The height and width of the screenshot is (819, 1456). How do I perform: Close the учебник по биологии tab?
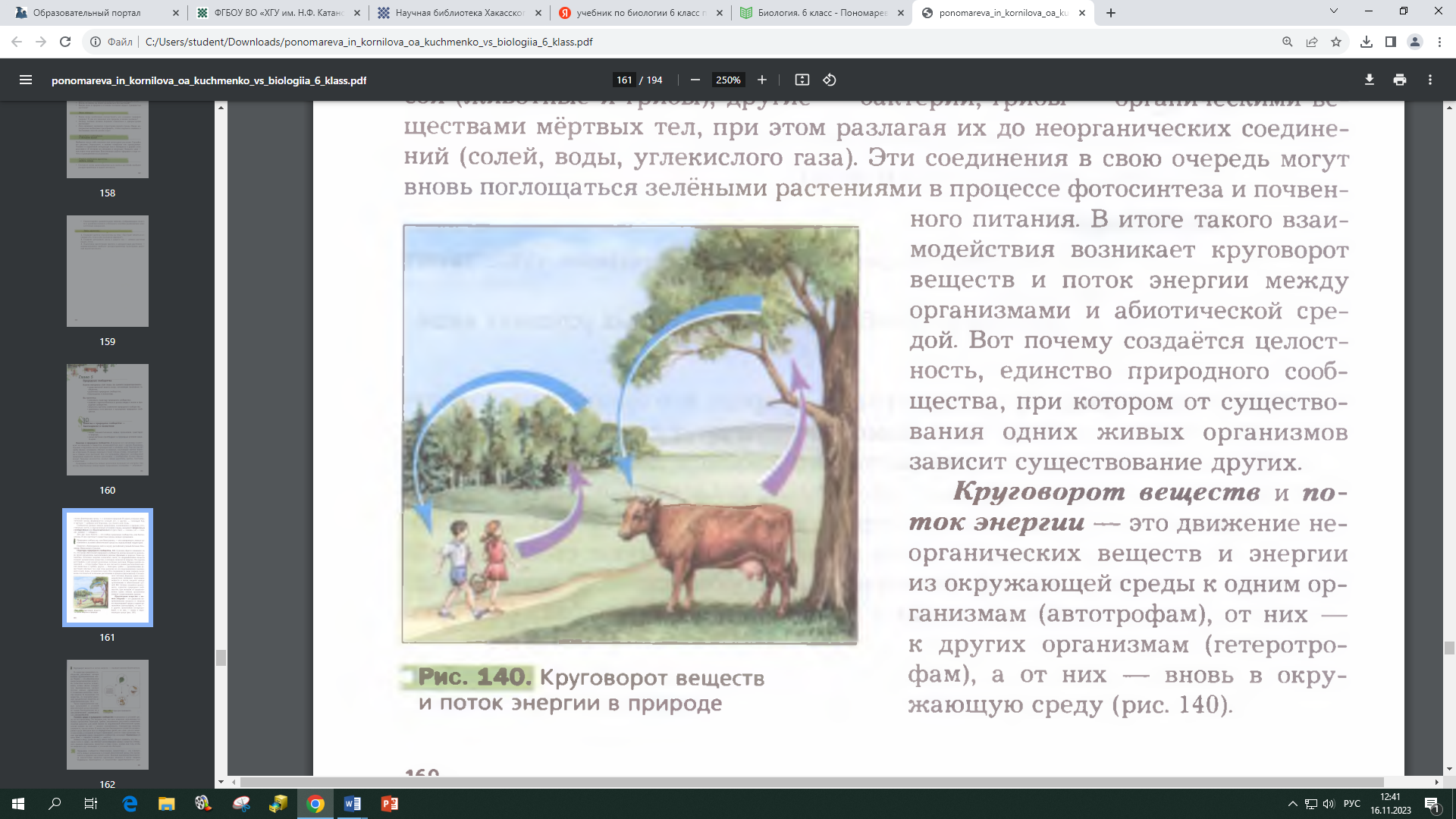coord(720,13)
